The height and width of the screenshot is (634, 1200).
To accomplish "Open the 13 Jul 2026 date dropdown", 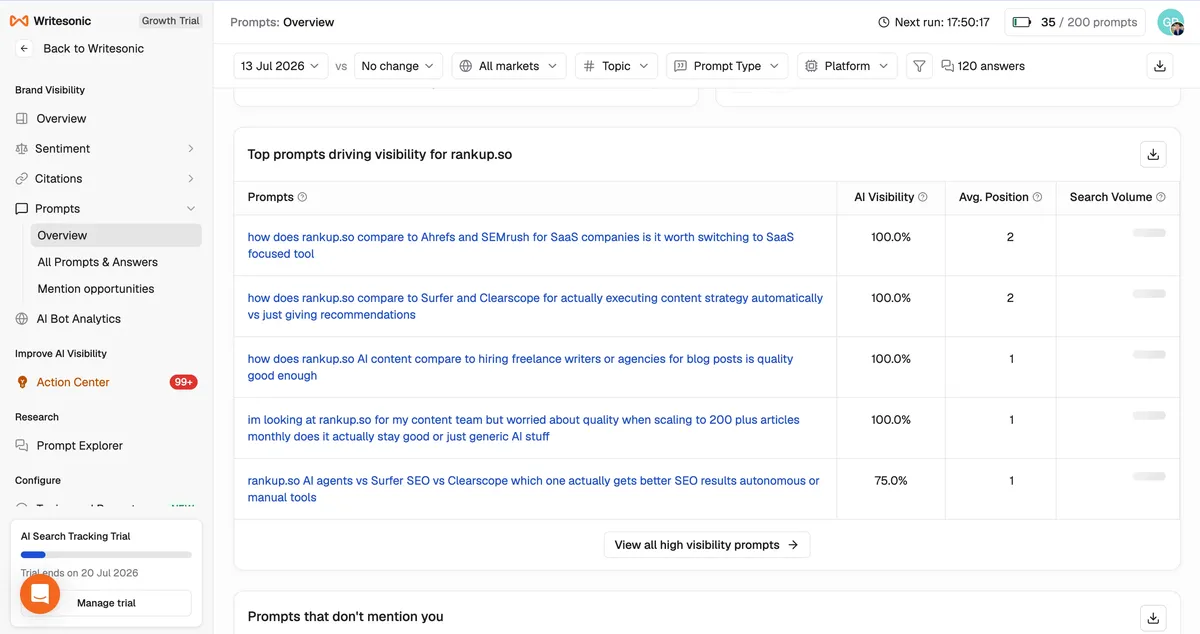I will click(x=281, y=66).
